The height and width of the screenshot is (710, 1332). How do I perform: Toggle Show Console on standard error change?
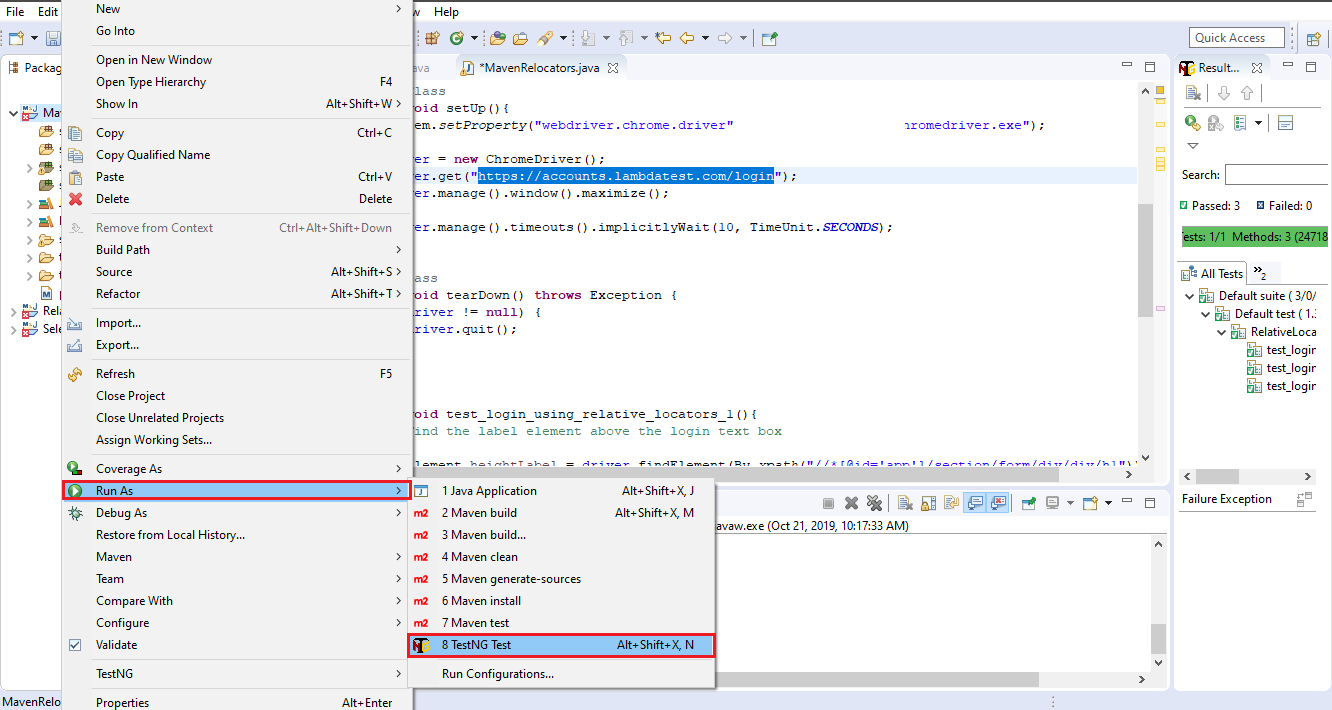coord(998,503)
